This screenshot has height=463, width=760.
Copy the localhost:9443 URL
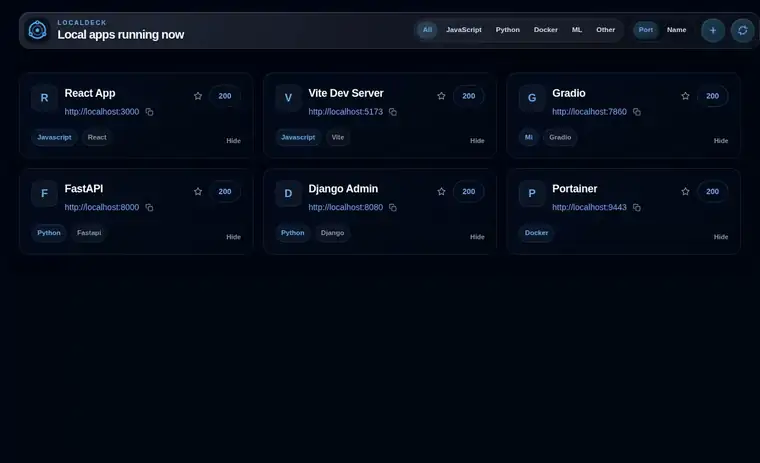pyautogui.click(x=636, y=208)
